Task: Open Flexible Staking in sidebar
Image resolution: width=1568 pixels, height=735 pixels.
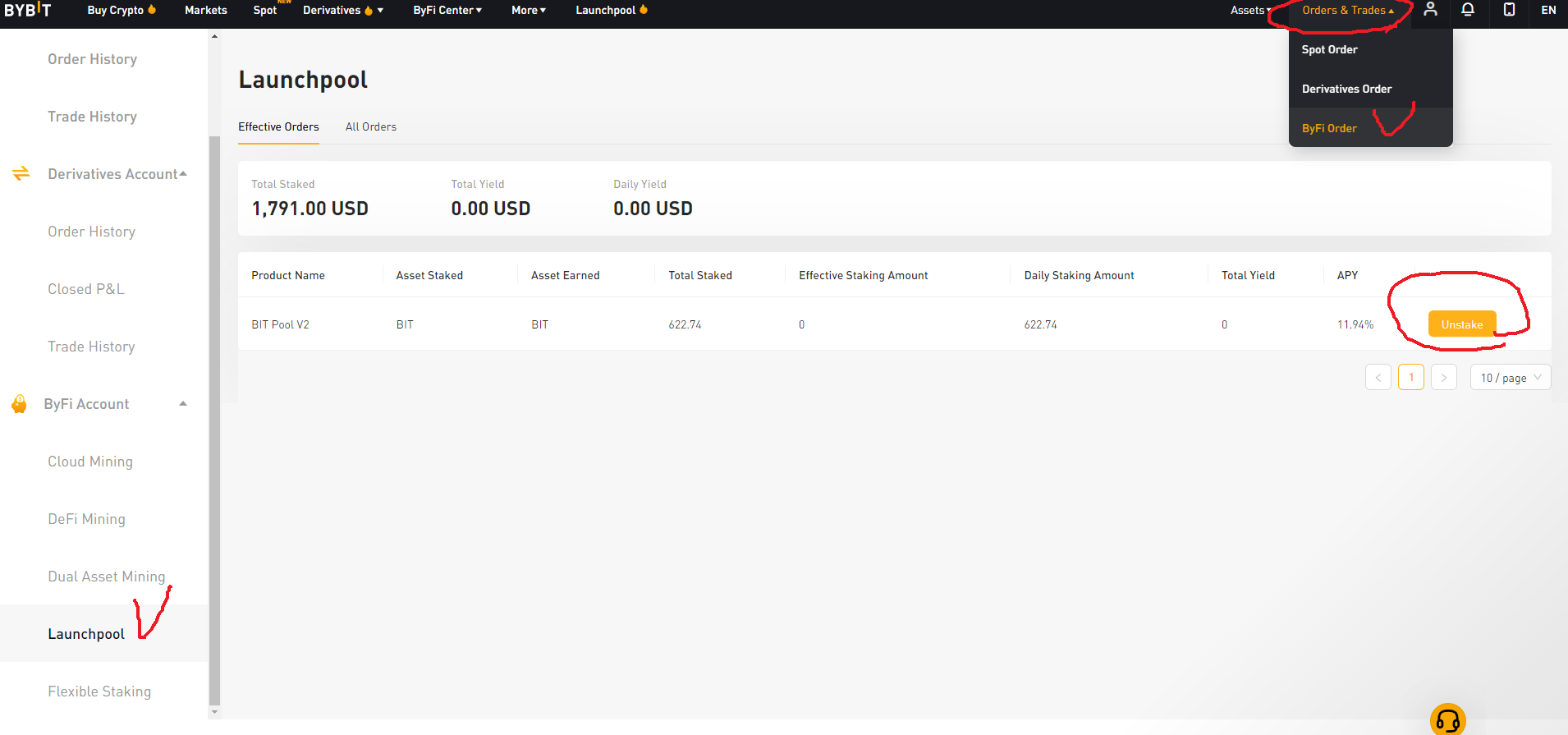Action: click(x=99, y=691)
